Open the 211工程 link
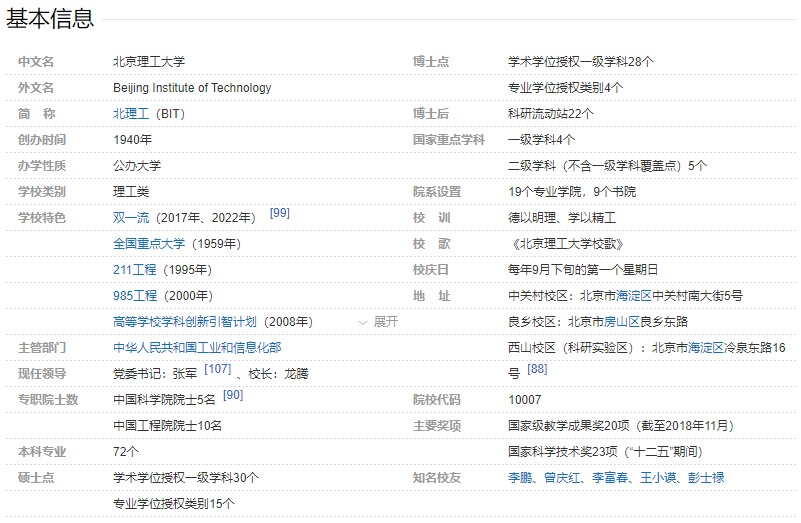Screen dimensions: 801x523 pos(135,270)
